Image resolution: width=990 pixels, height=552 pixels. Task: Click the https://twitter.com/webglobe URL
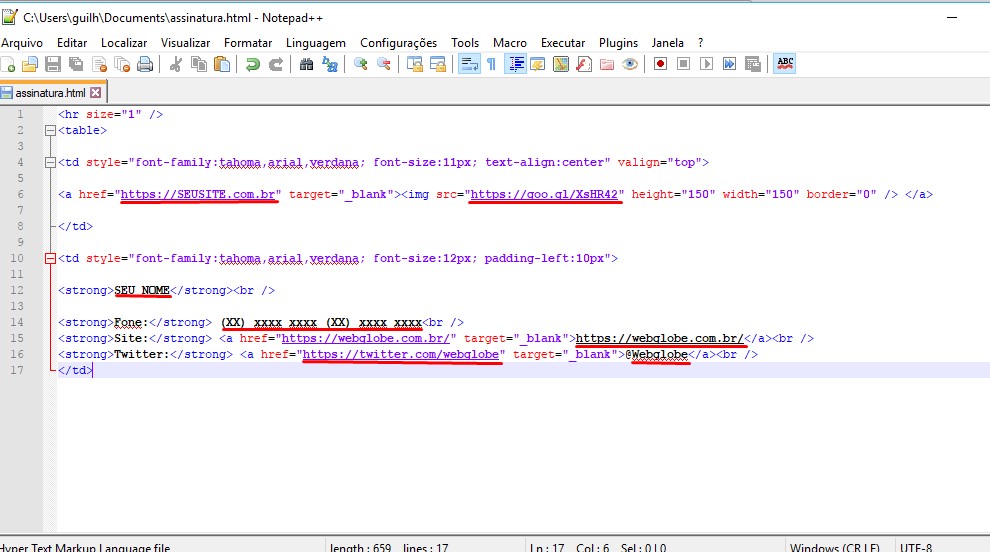pyautogui.click(x=400, y=354)
